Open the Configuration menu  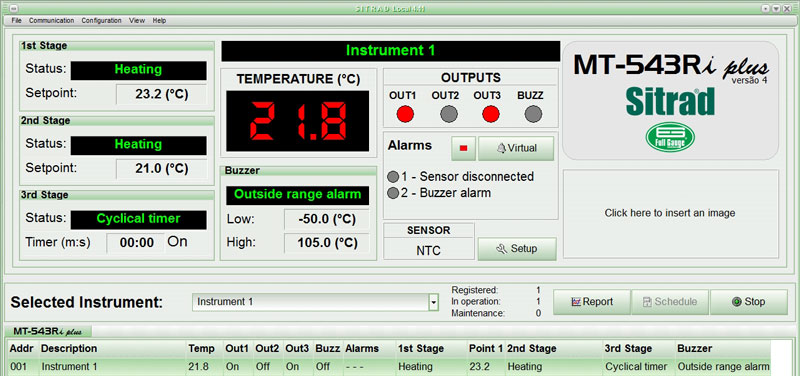coord(102,20)
